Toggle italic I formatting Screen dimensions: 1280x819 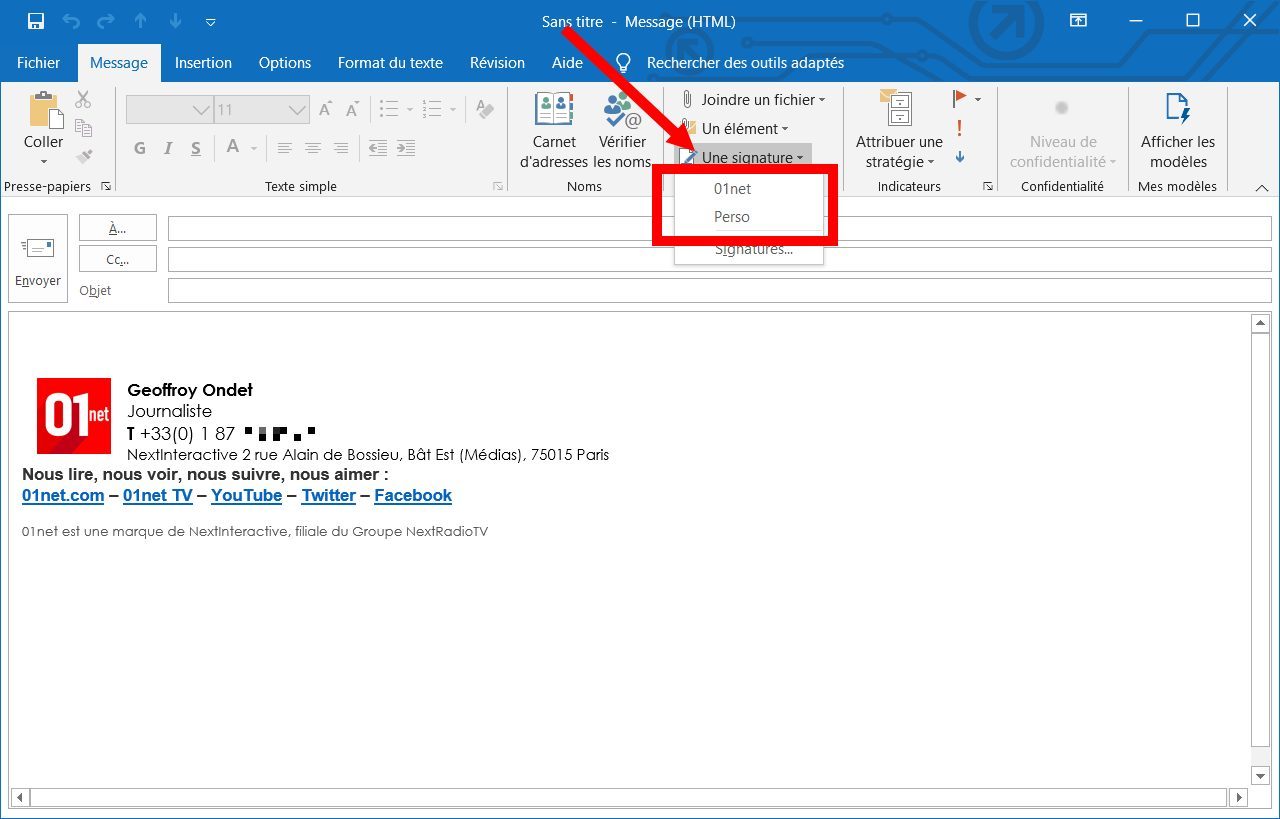point(168,148)
